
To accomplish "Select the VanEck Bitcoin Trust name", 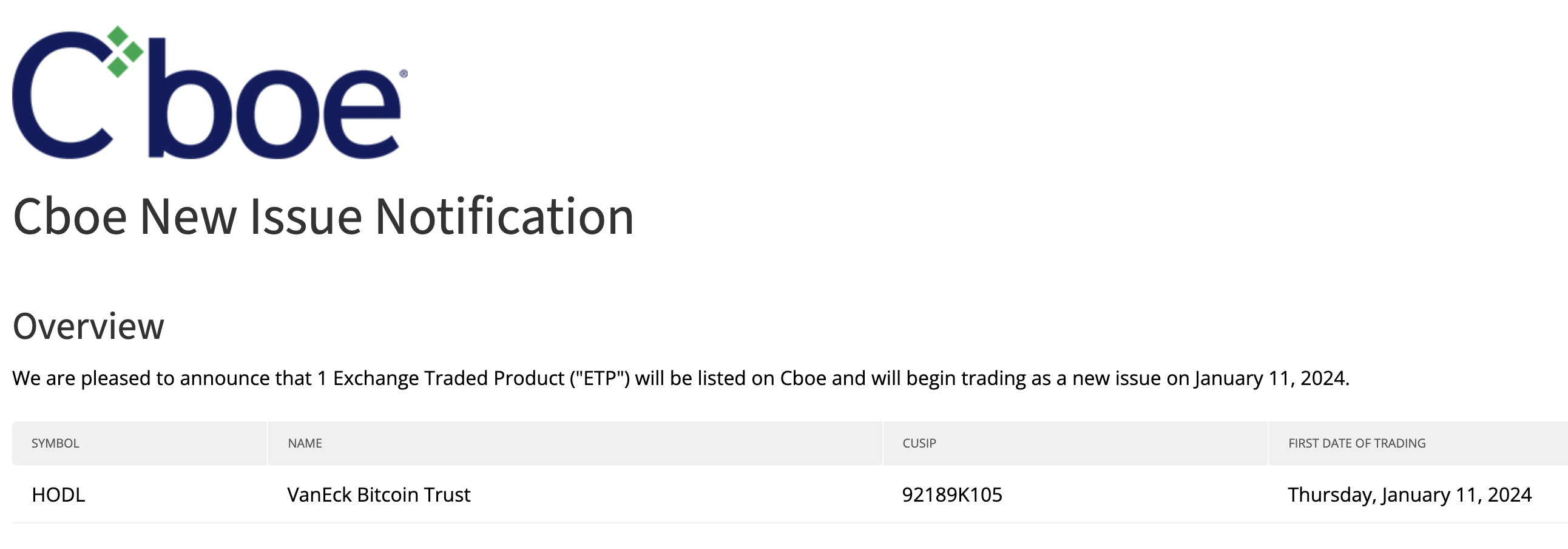I will 379,495.
